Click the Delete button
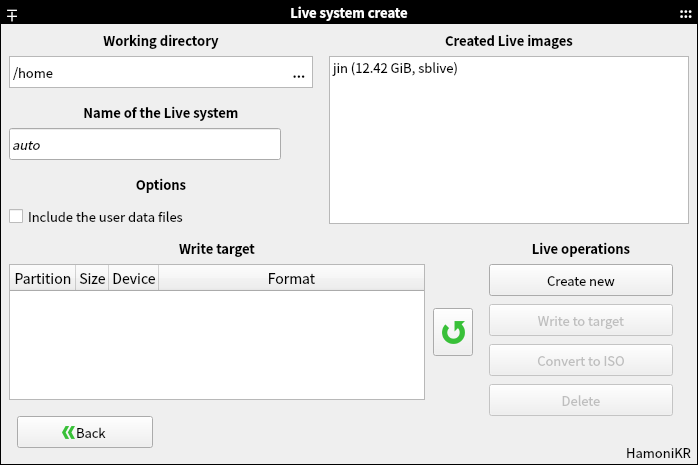 580,401
